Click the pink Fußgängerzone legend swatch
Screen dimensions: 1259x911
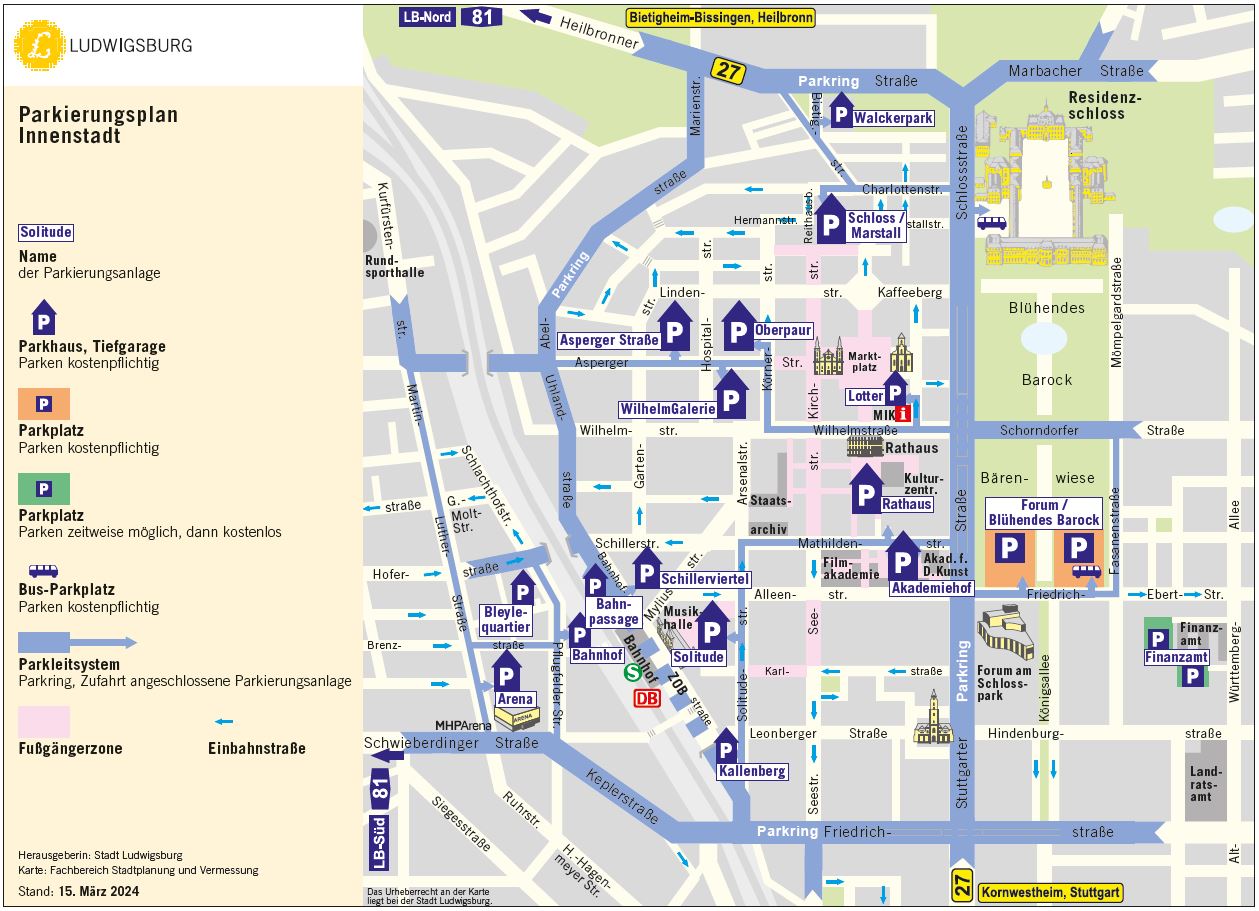[44, 721]
